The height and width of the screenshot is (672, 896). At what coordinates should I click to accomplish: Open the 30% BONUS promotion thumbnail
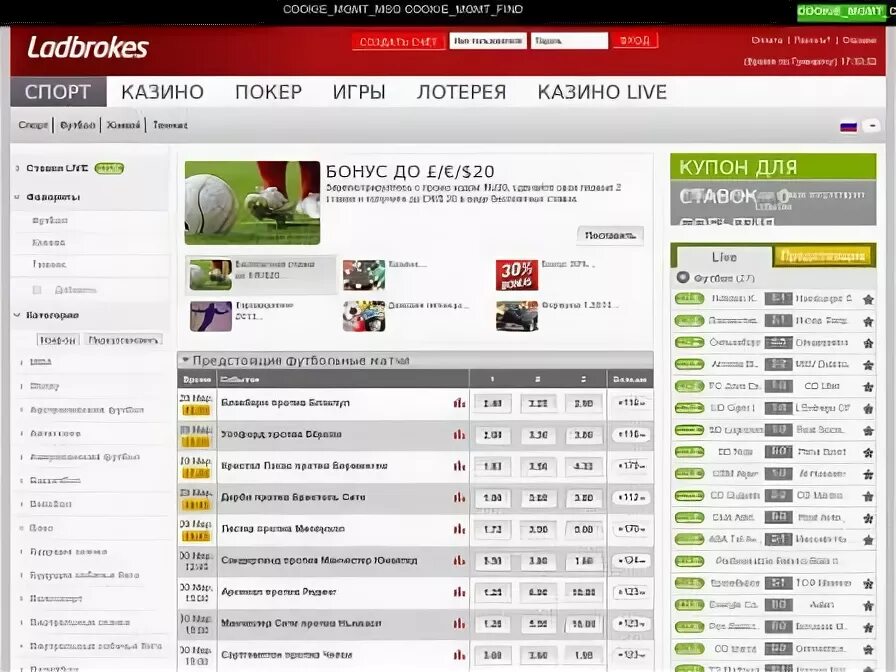(517, 275)
